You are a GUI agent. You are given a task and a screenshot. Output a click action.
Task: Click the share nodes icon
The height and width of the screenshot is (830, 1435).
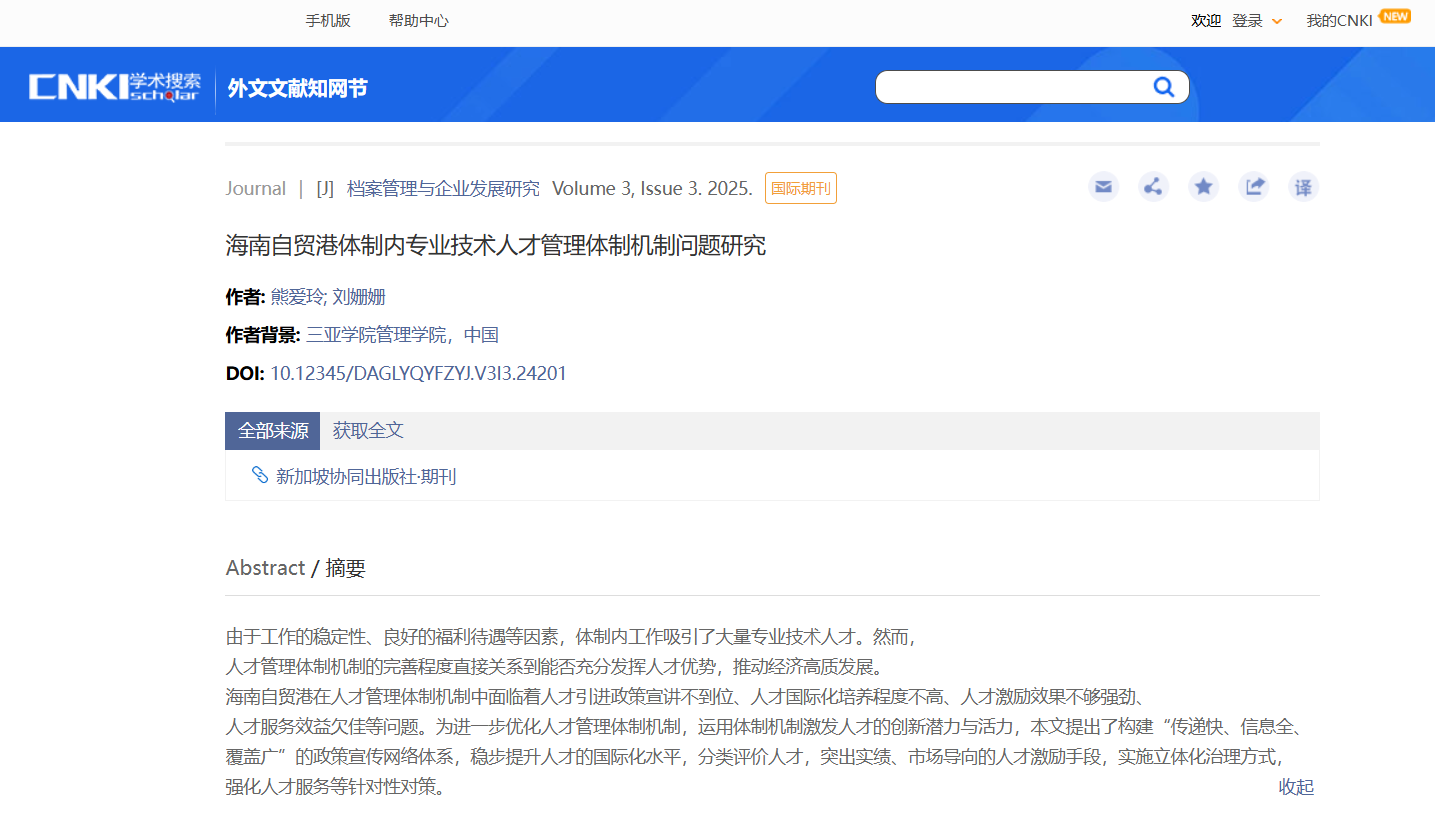[1153, 187]
